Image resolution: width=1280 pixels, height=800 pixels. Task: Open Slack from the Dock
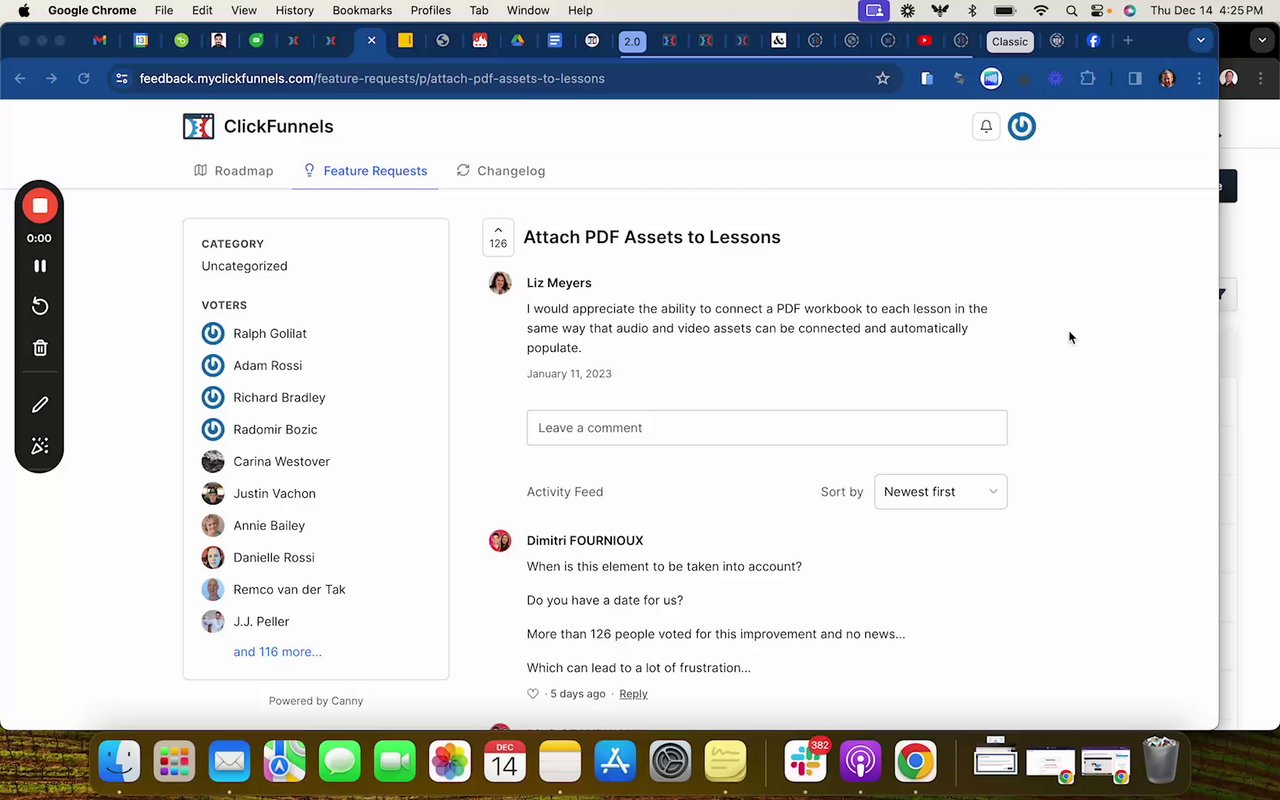806,762
